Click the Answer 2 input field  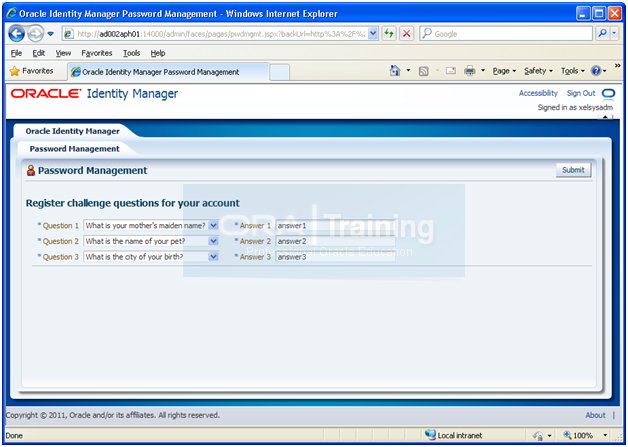(x=336, y=241)
